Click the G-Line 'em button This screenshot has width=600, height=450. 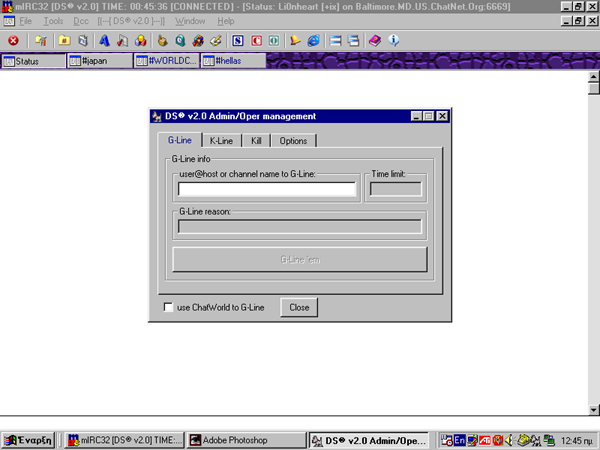(x=300, y=259)
